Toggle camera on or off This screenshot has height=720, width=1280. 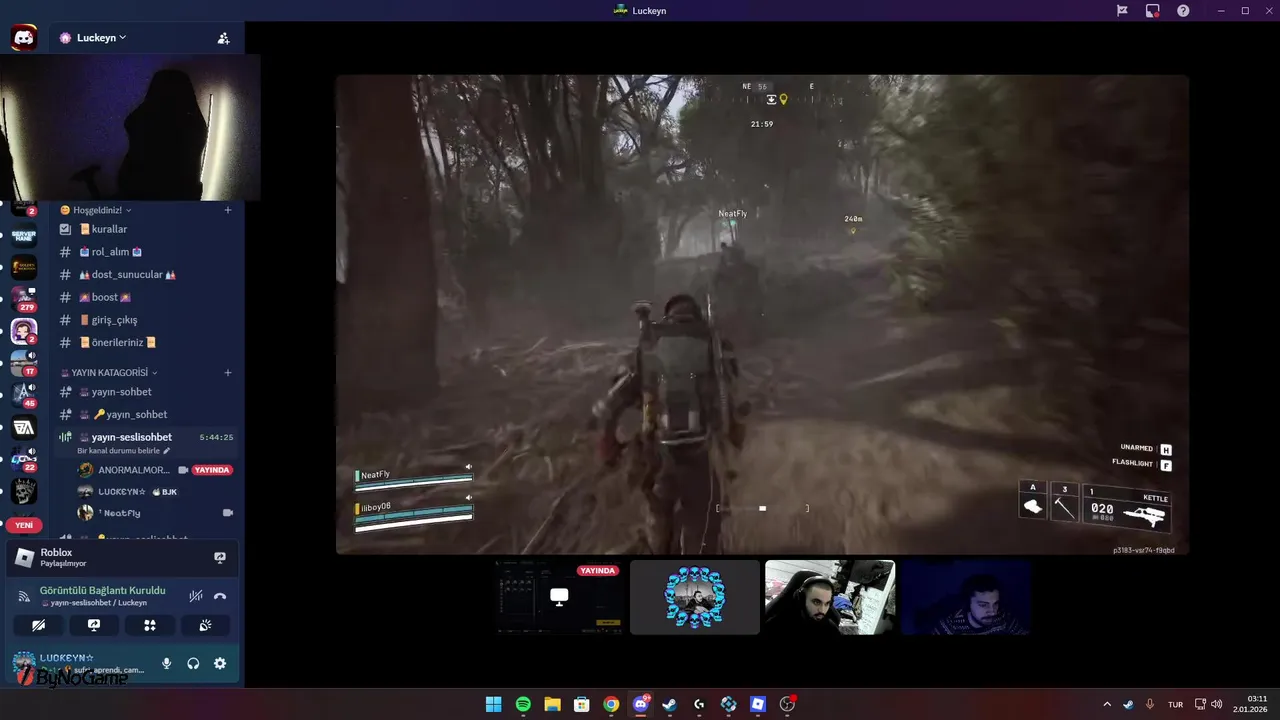(39, 626)
